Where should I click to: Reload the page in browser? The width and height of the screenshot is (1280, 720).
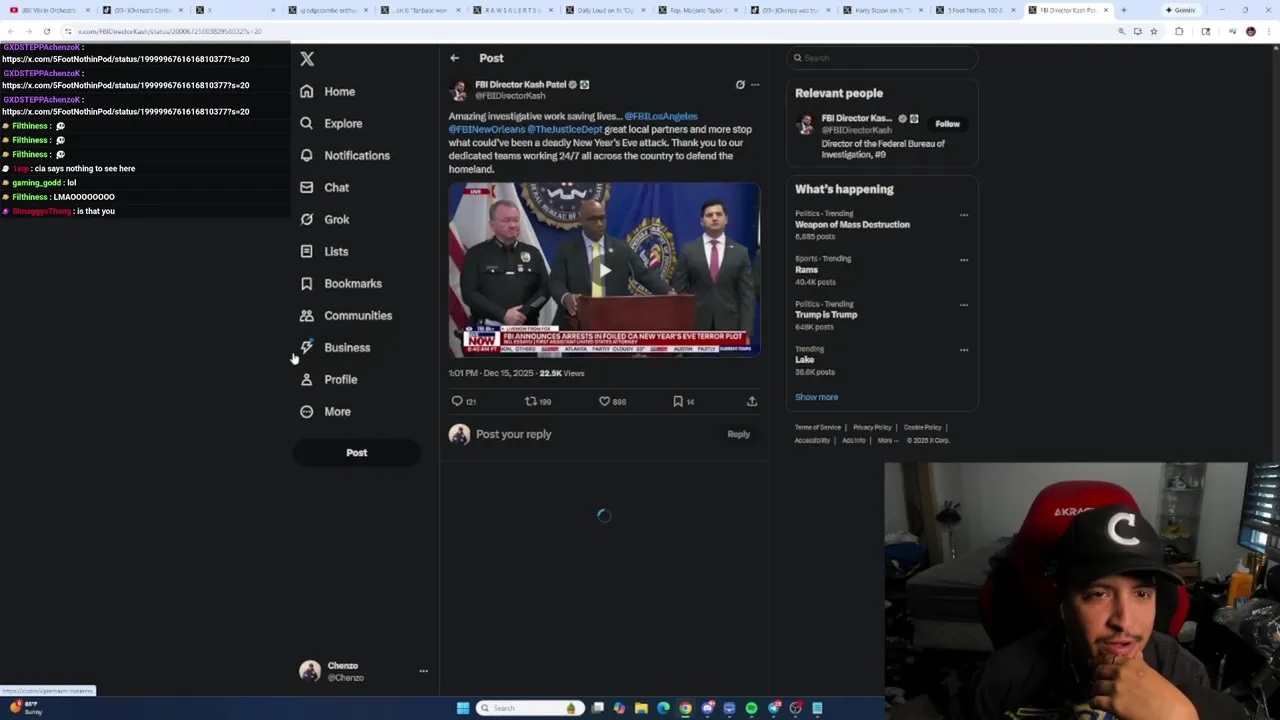(x=46, y=31)
